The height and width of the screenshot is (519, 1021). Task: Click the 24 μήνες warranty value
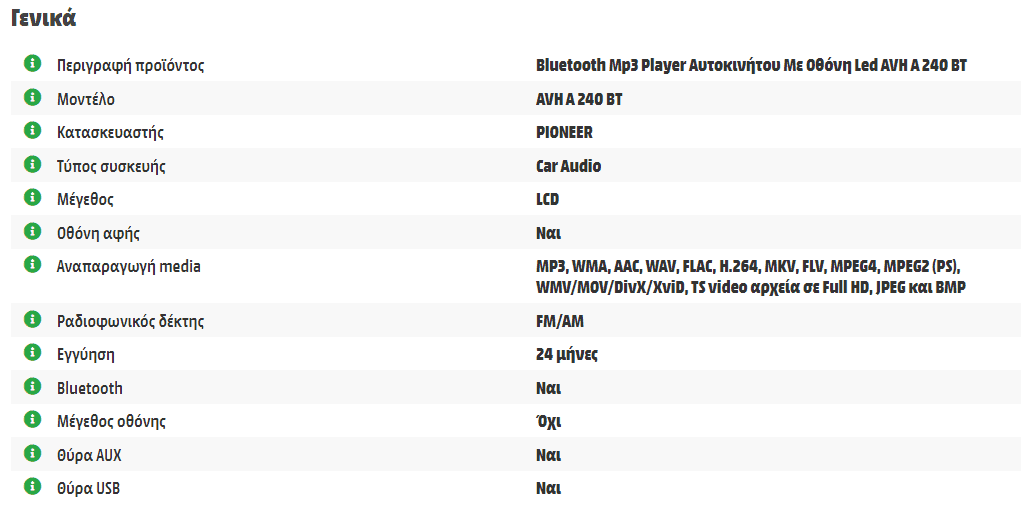566,354
